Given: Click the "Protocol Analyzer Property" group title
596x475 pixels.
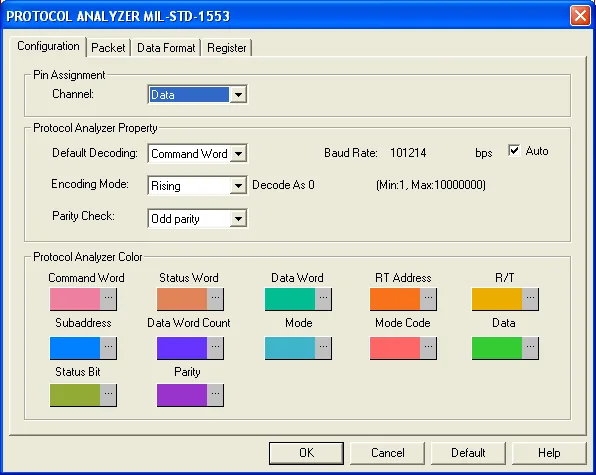Looking at the screenshot, I should tap(95, 128).
